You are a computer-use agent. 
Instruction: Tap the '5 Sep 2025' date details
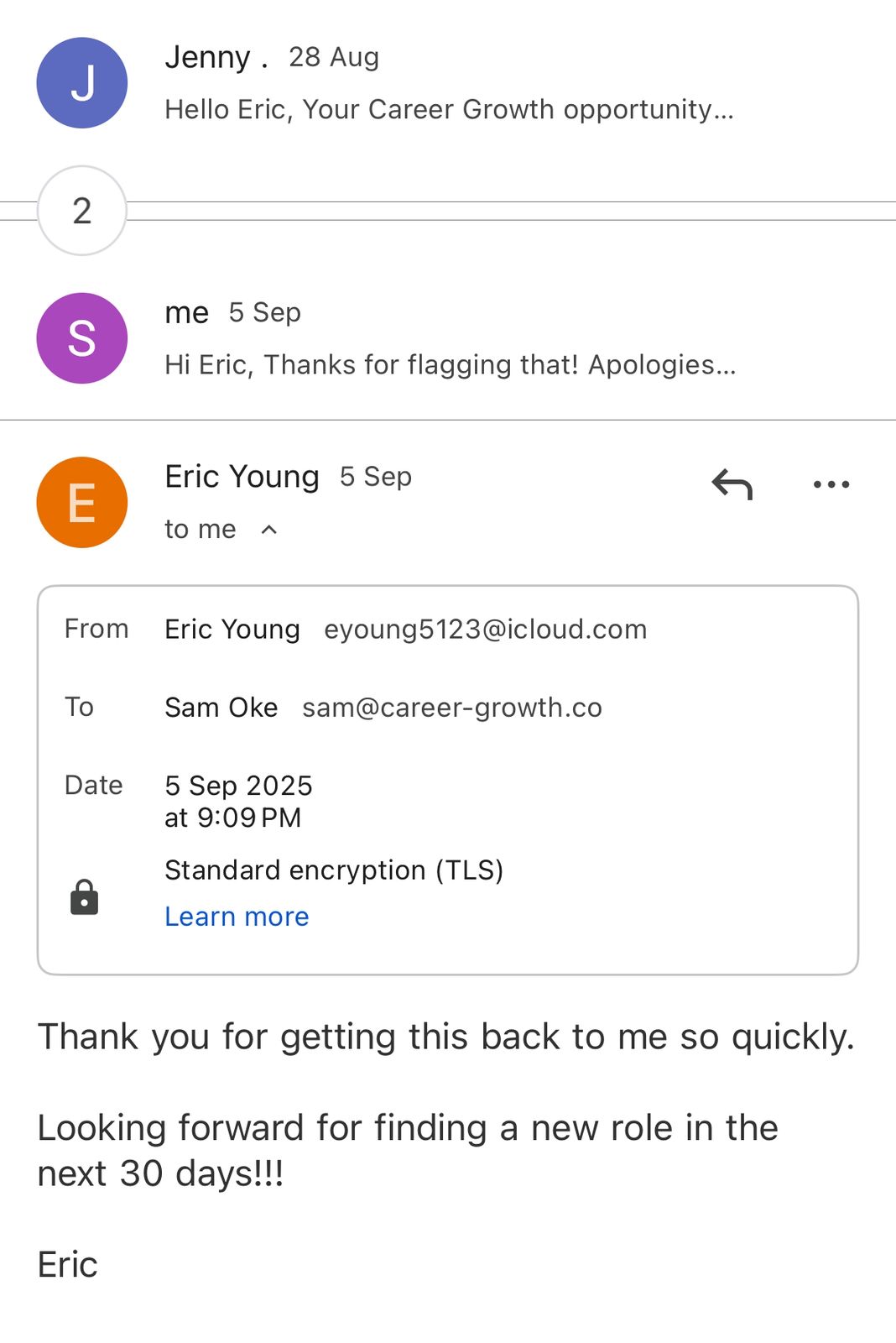tap(238, 786)
